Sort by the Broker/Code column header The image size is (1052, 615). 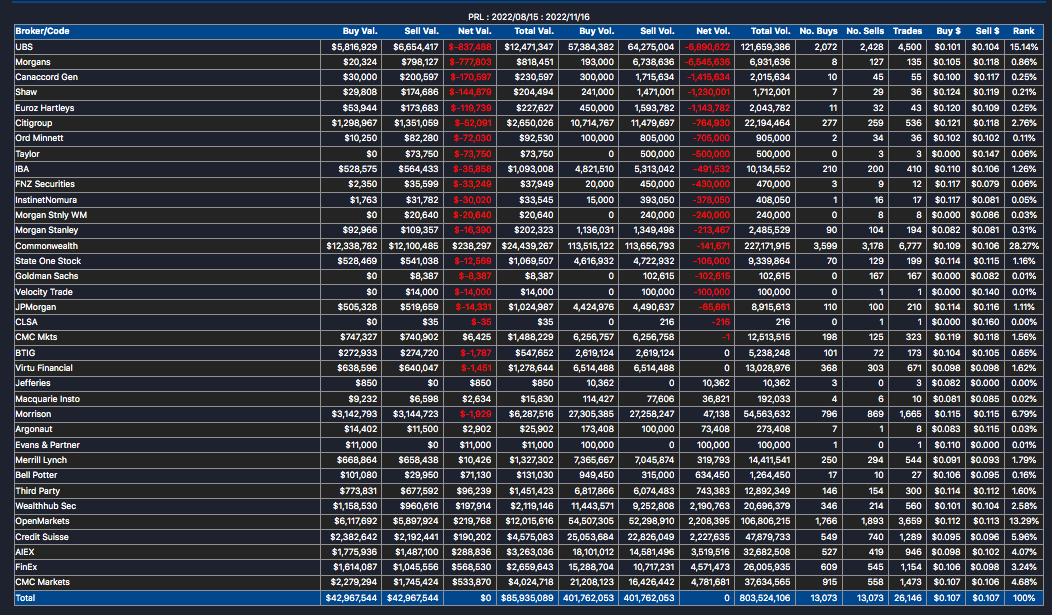(42, 31)
